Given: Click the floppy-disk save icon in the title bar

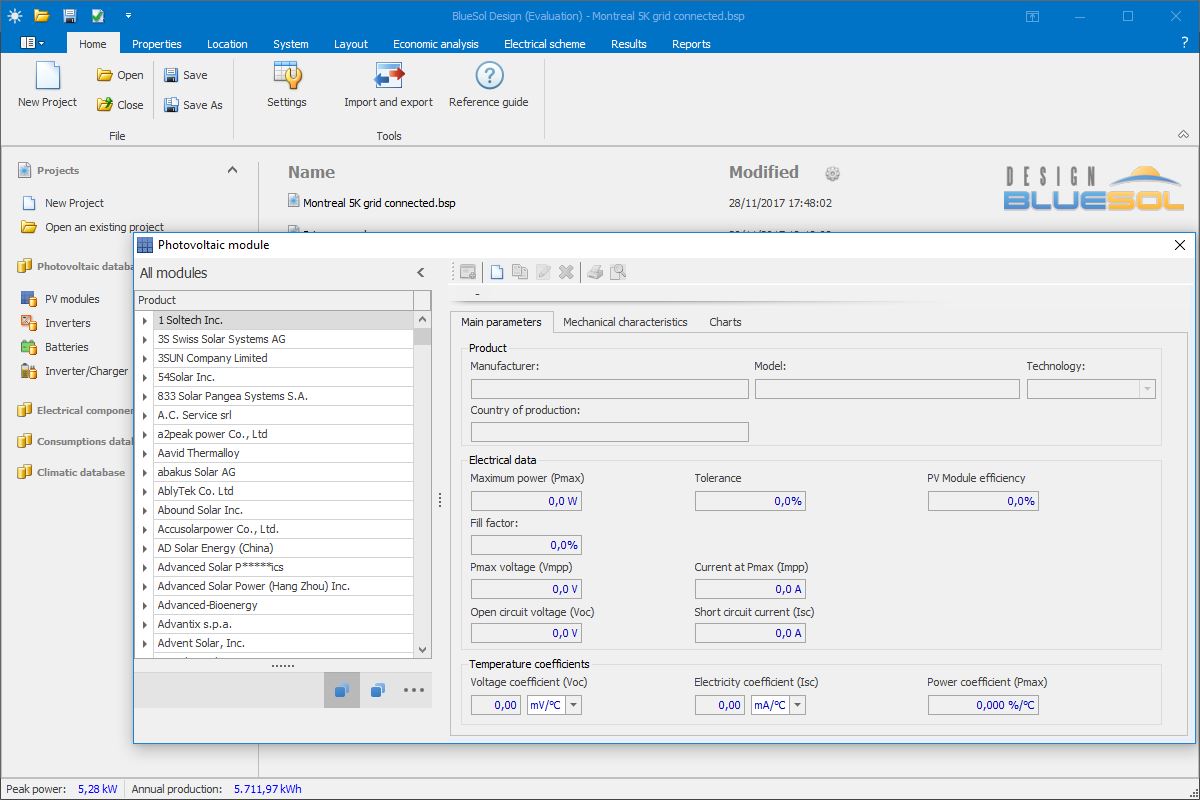Looking at the screenshot, I should (x=69, y=16).
